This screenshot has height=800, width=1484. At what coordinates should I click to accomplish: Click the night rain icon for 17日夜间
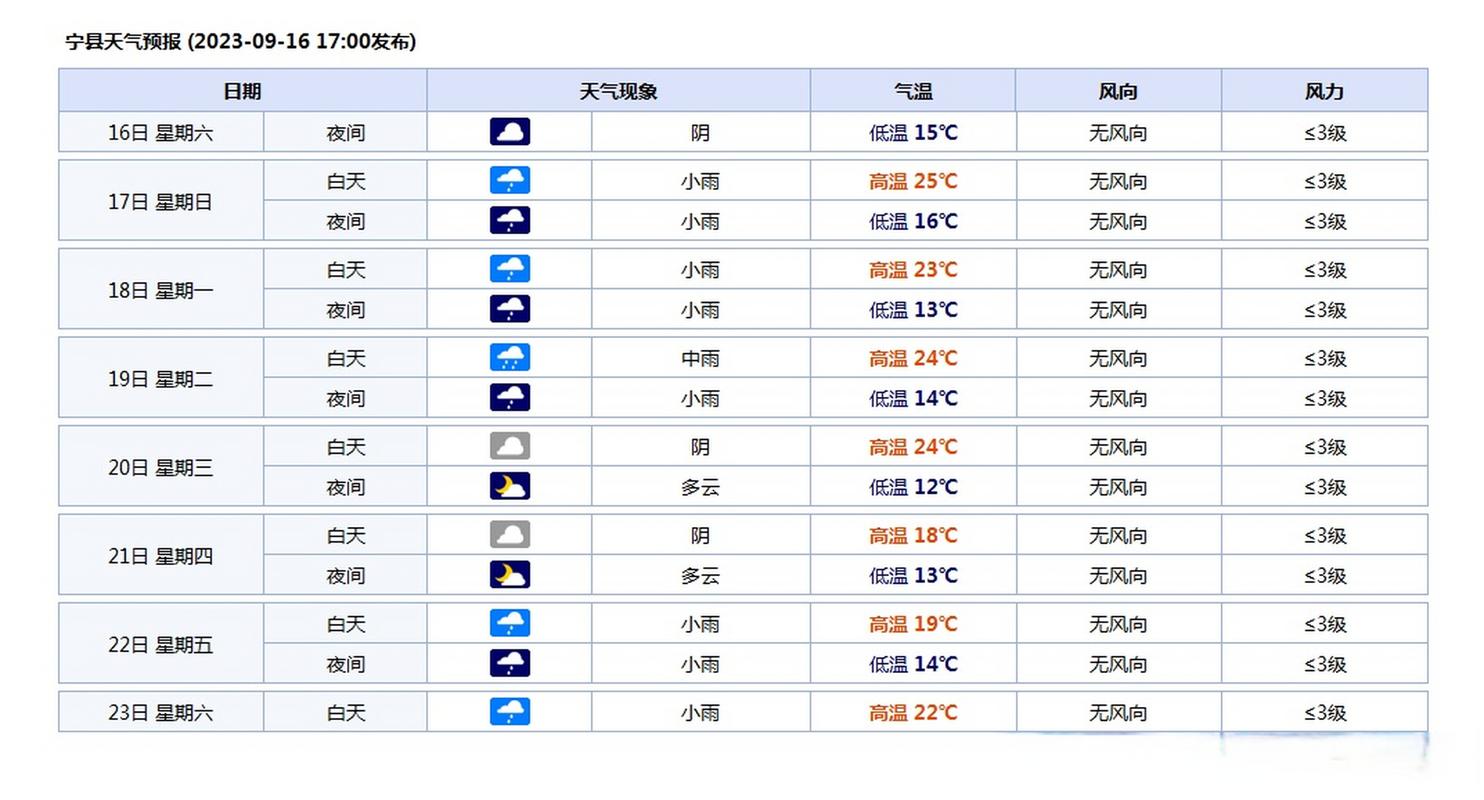pyautogui.click(x=509, y=220)
